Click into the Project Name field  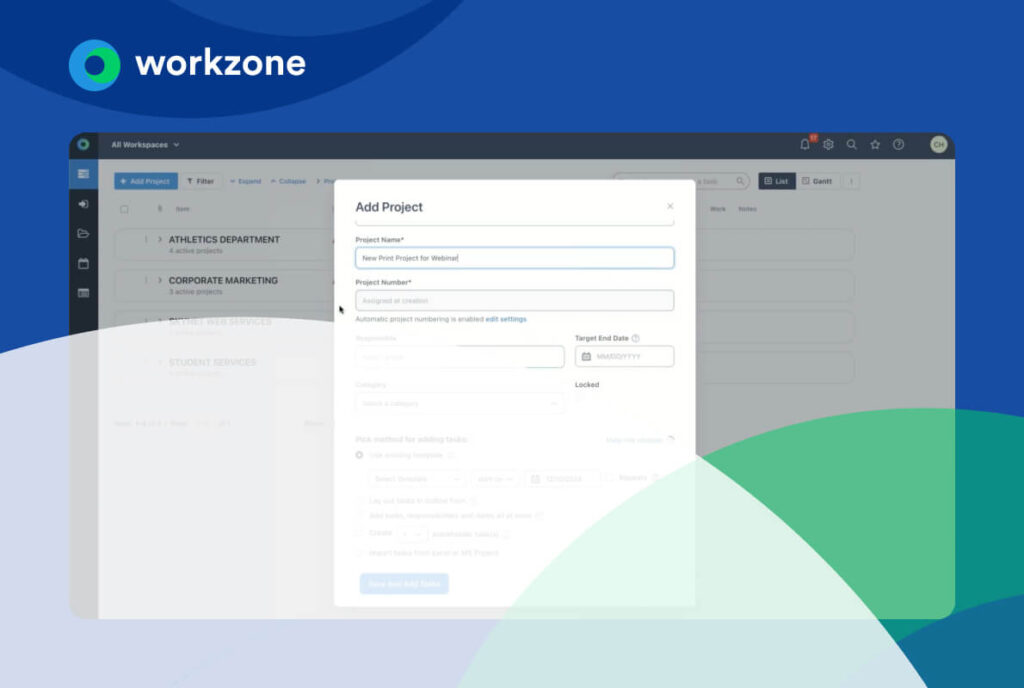515,258
